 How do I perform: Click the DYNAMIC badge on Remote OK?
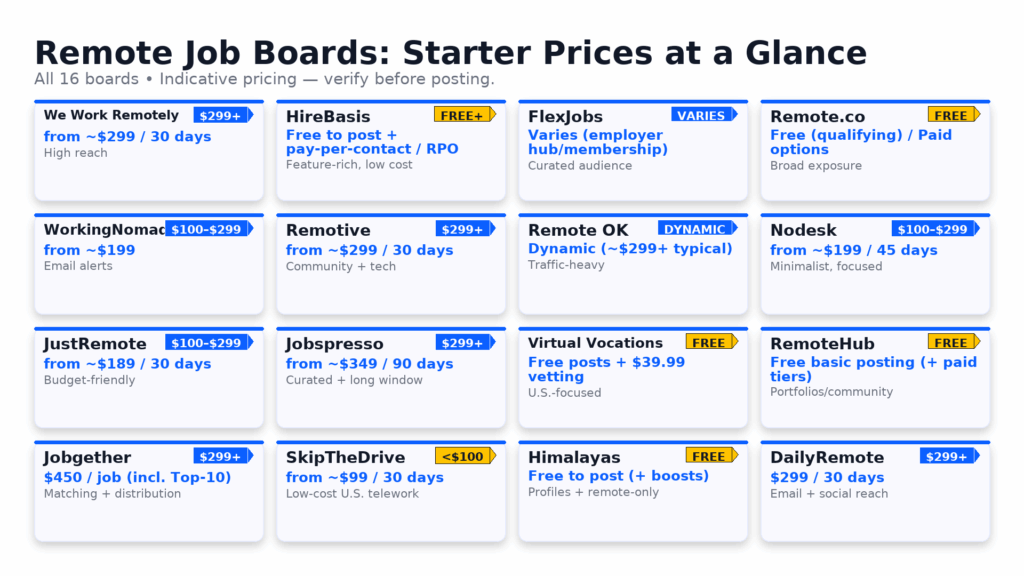696,229
